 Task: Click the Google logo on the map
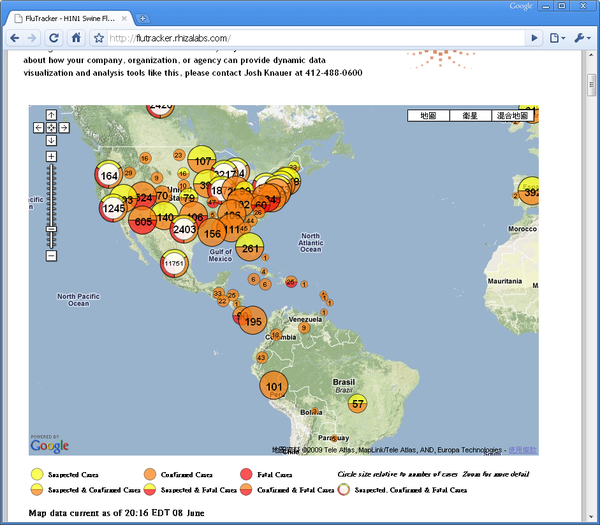tap(49, 445)
